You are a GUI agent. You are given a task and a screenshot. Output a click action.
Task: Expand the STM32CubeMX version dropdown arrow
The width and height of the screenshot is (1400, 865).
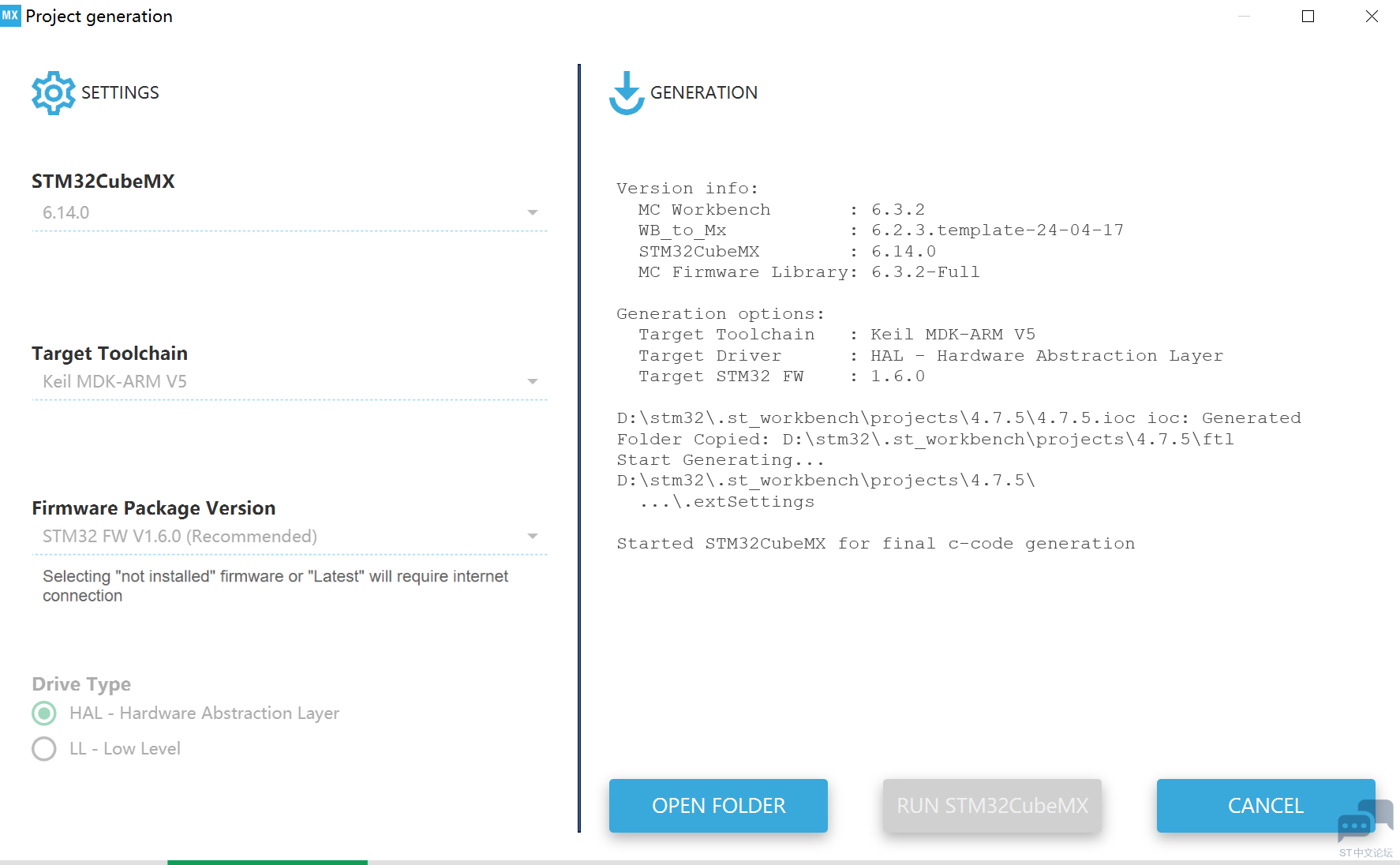pos(533,213)
